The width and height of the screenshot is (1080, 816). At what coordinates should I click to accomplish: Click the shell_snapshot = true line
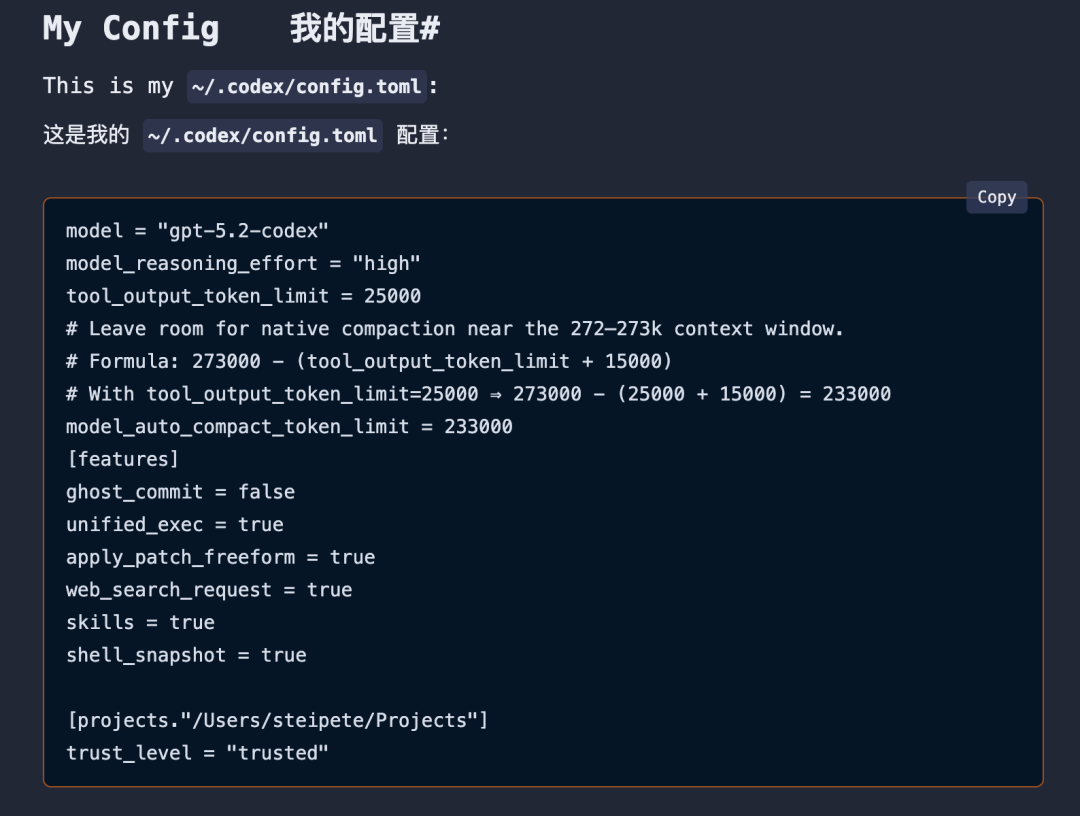point(186,655)
